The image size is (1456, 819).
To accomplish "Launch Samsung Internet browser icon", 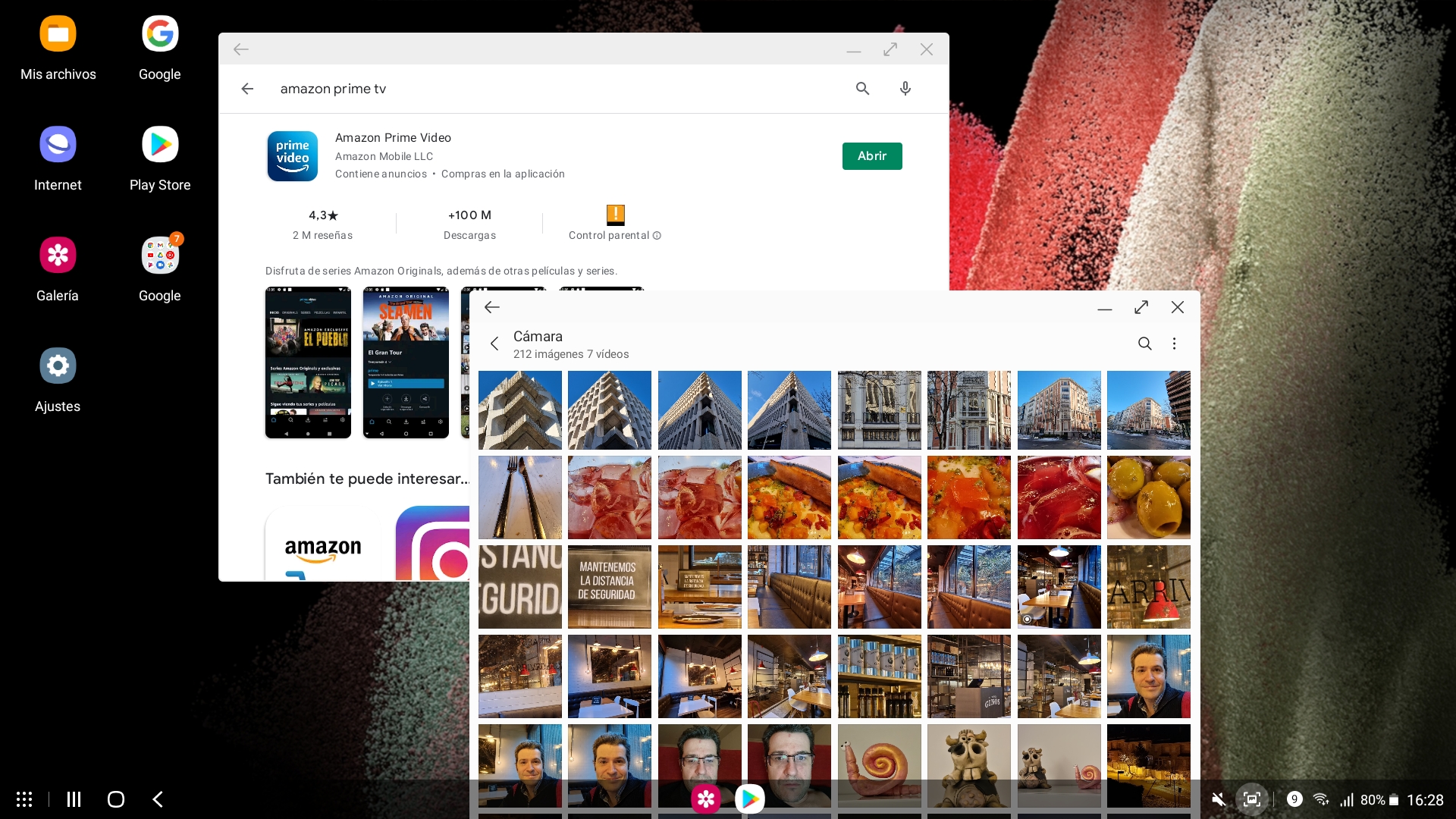I will point(58,158).
